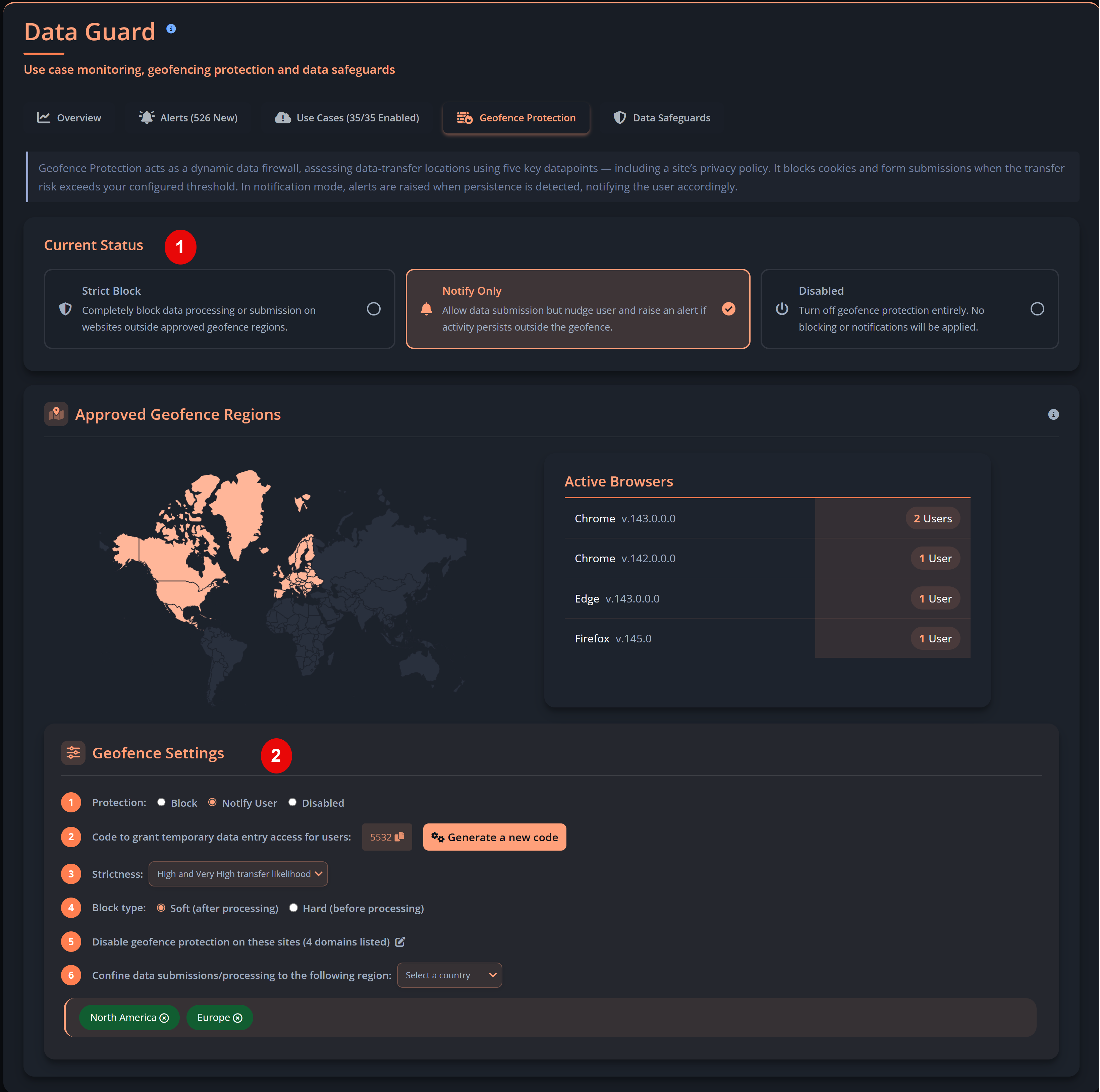This screenshot has width=1100, height=1092.
Task: Remove the Europe region tag
Action: pos(238,1018)
